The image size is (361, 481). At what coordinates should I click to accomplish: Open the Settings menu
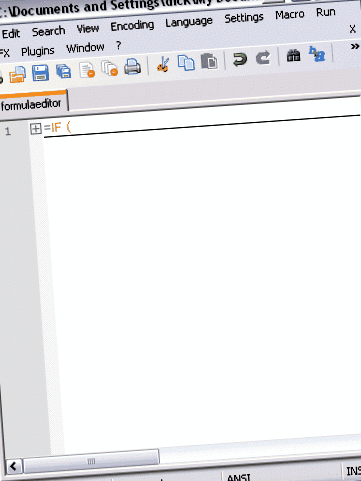(x=244, y=18)
